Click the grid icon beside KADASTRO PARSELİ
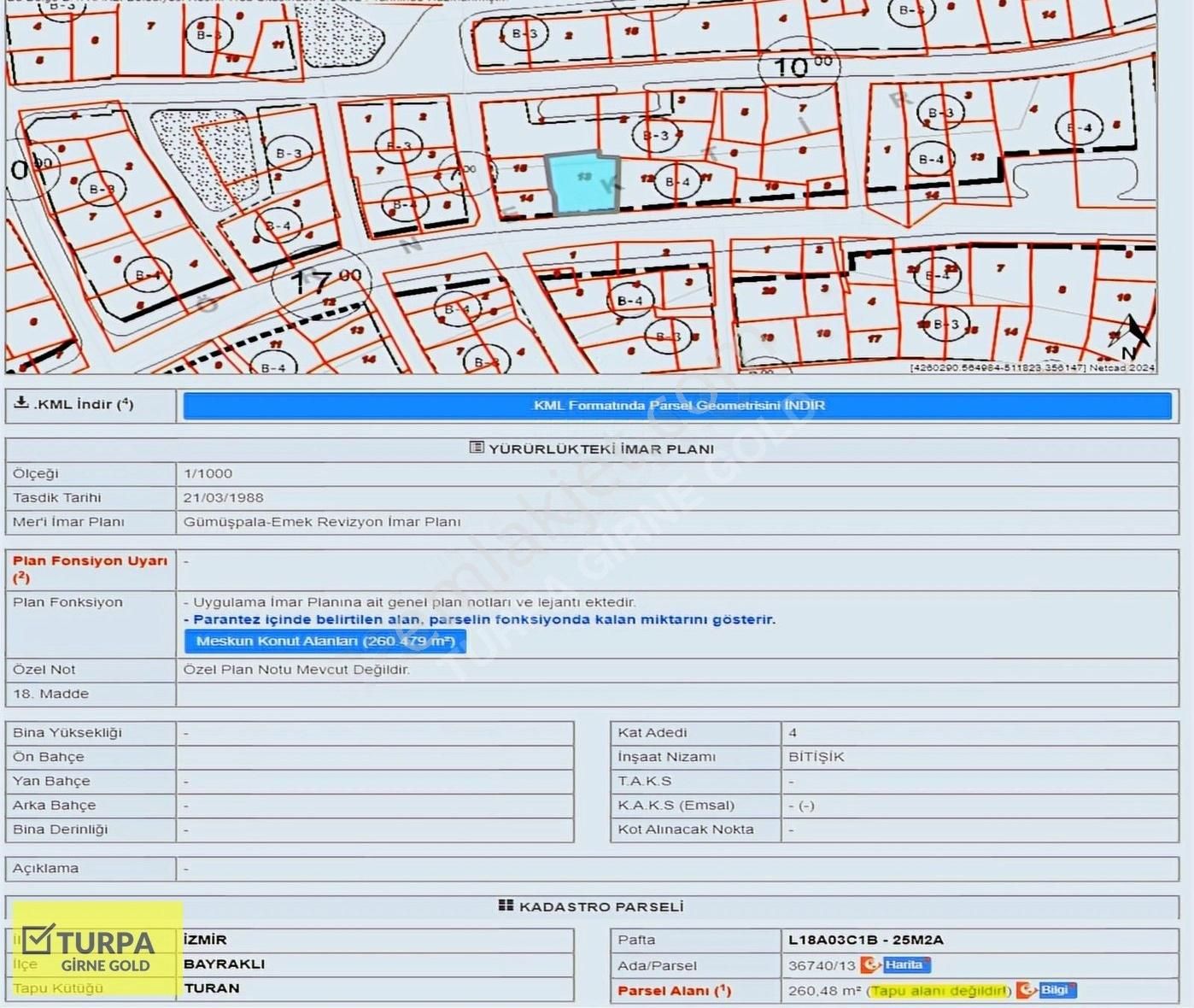The image size is (1194, 1008). coord(506,905)
